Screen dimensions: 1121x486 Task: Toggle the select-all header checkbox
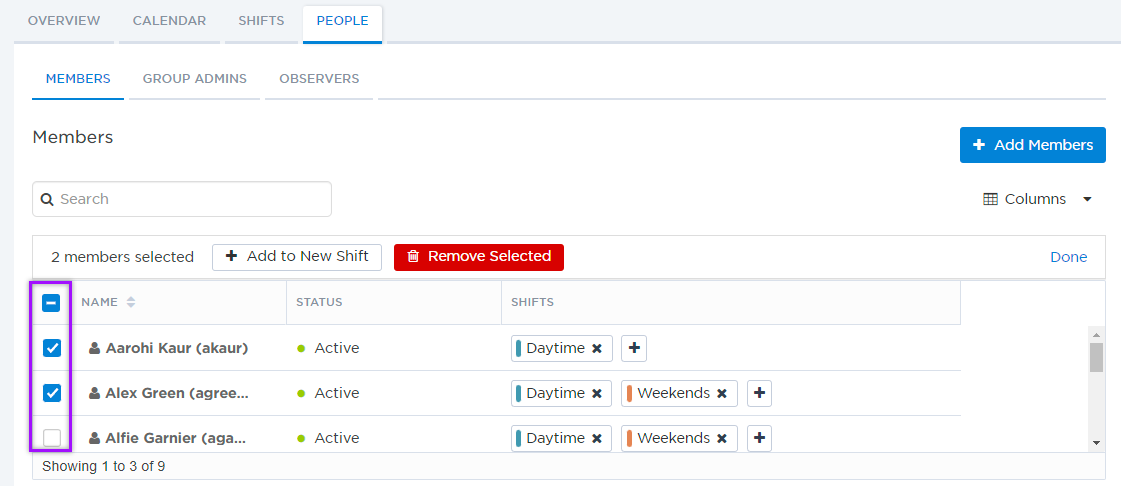point(52,303)
